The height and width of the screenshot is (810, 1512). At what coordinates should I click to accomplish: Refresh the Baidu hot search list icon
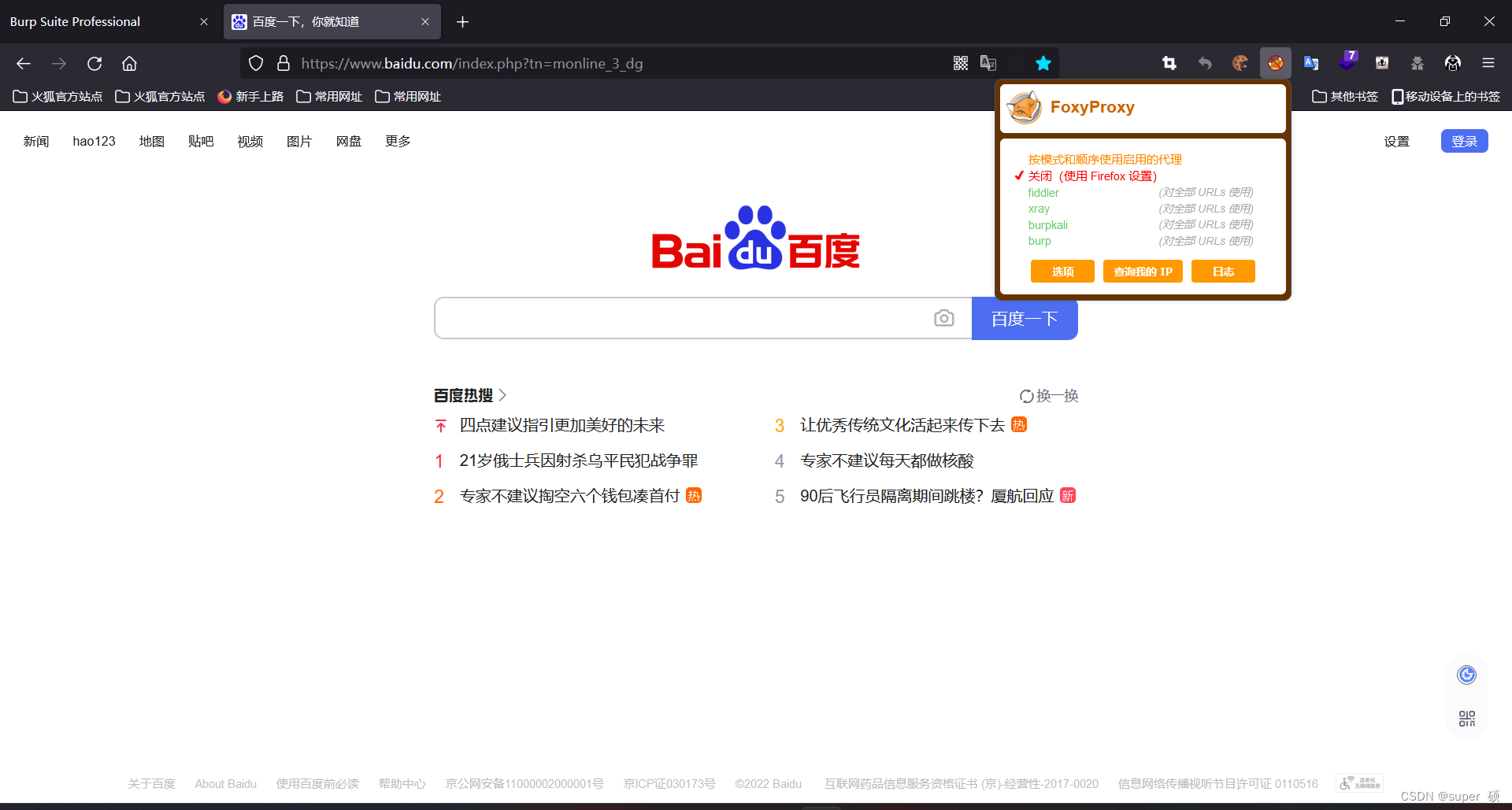pos(1026,396)
